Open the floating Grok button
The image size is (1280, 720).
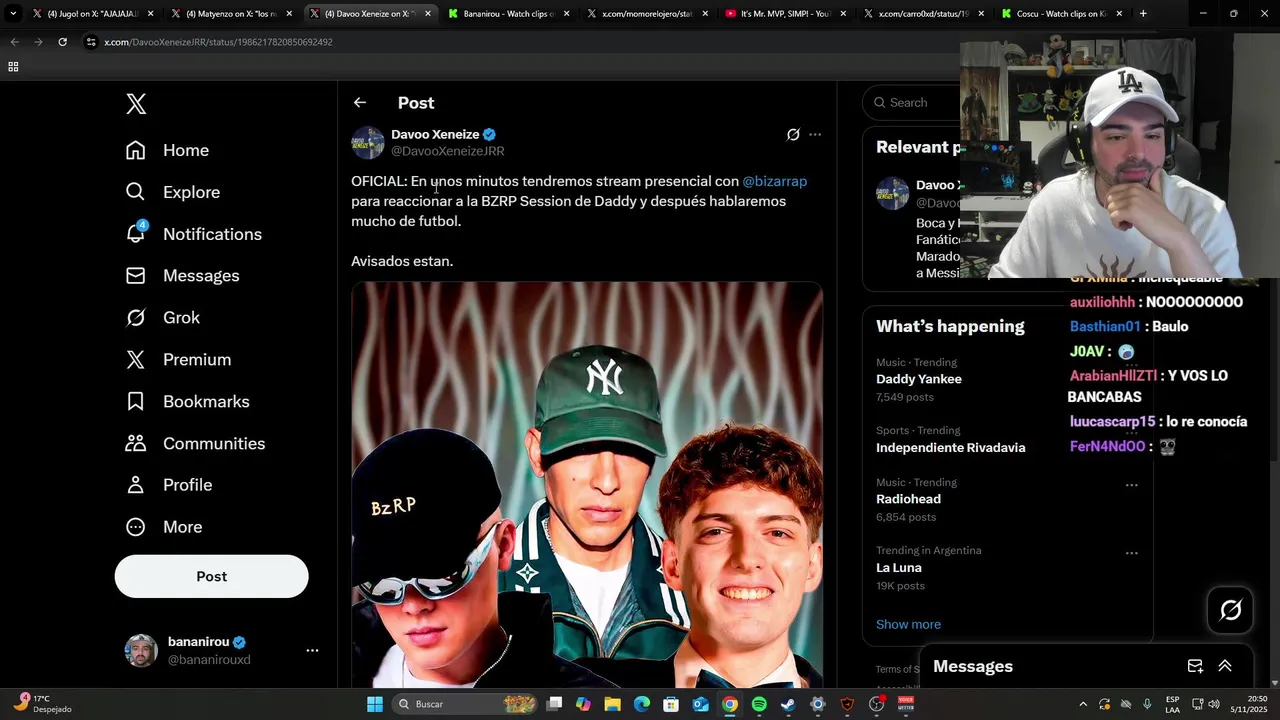coord(1230,610)
